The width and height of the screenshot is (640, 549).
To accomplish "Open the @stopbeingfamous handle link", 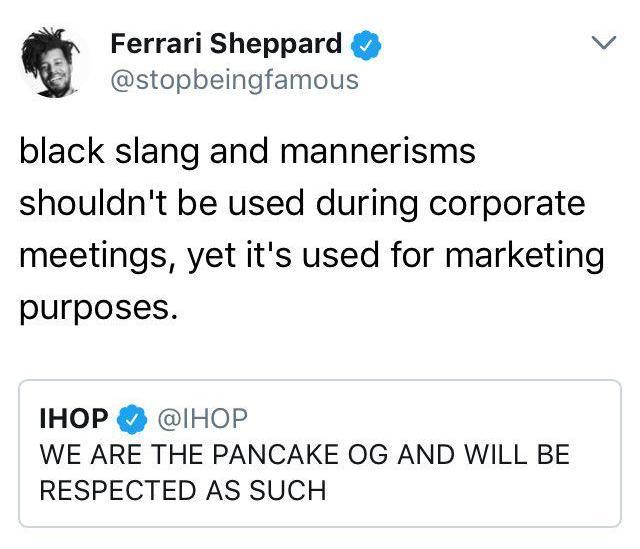I will (234, 80).
